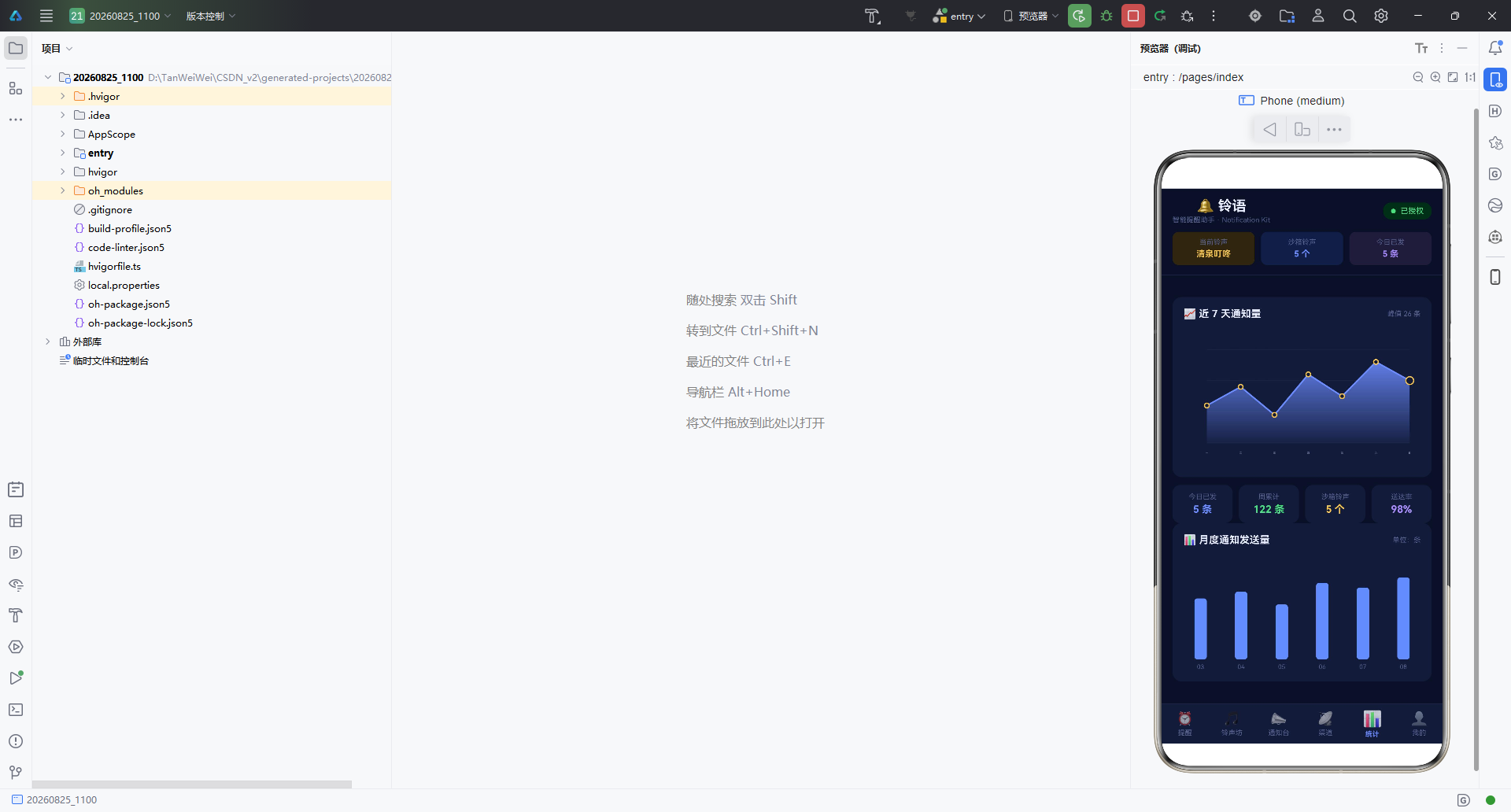
Task: Switch to 铃声坊 tab in phone preview
Action: [x=1232, y=723]
